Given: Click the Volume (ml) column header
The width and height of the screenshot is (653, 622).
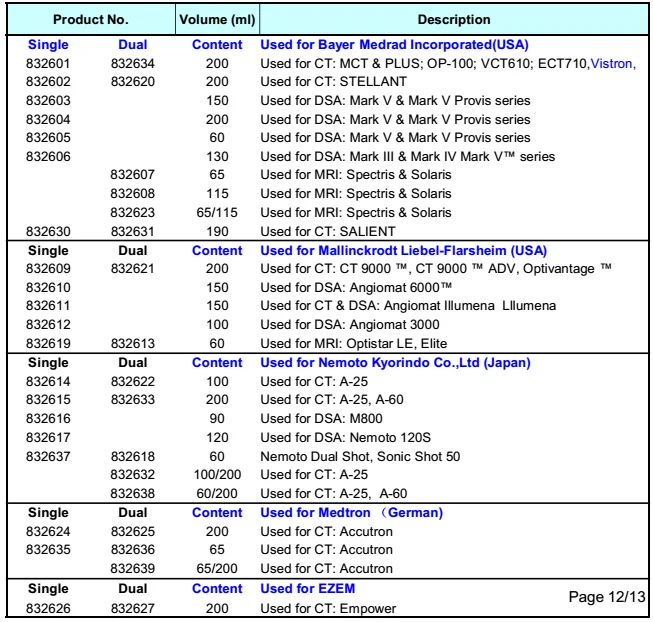Looking at the screenshot, I should pos(217,20).
